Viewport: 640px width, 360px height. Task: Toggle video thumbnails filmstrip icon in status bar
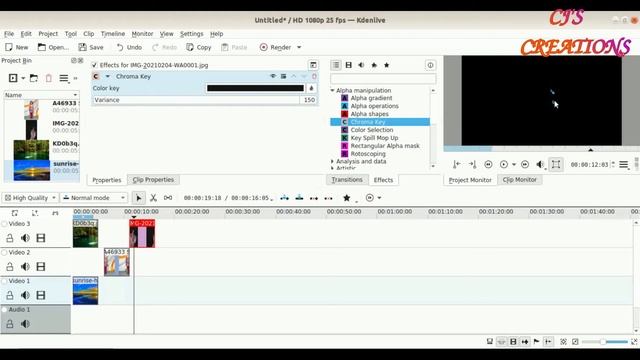[x=513, y=342]
